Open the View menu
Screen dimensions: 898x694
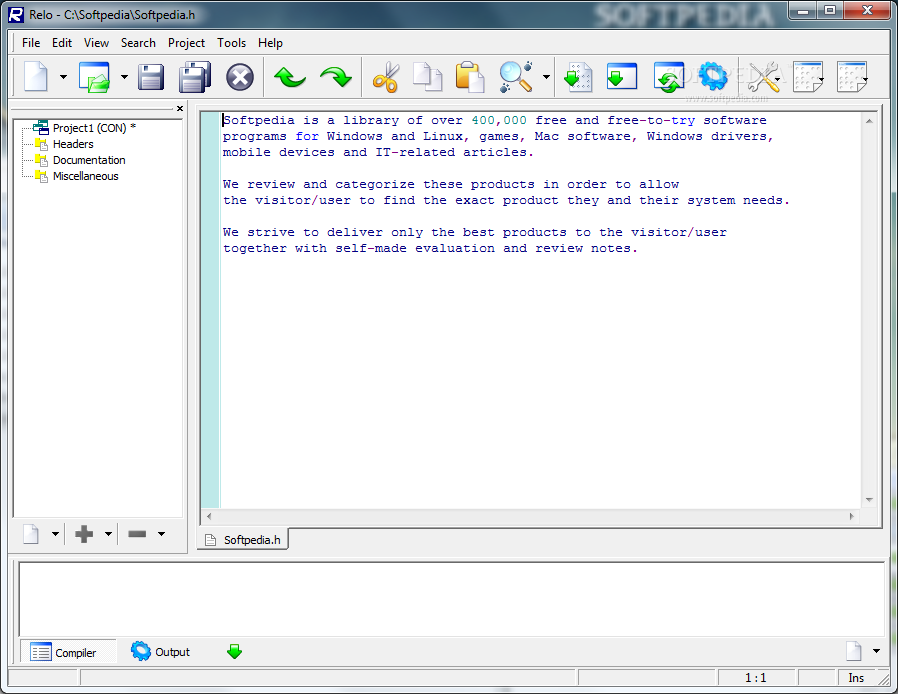click(96, 43)
